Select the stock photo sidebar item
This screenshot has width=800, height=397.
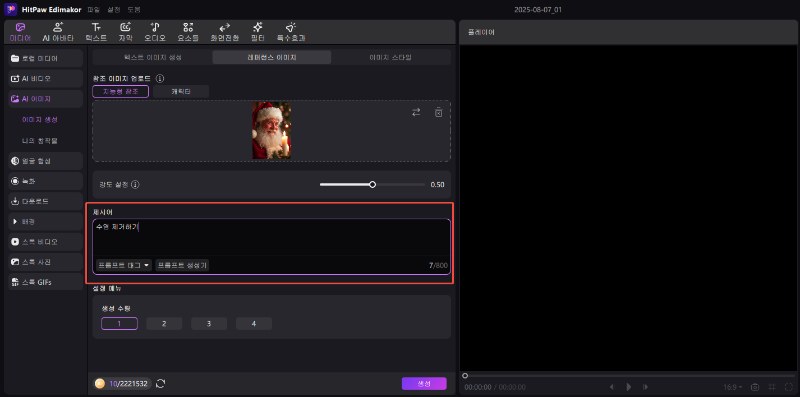coord(45,262)
